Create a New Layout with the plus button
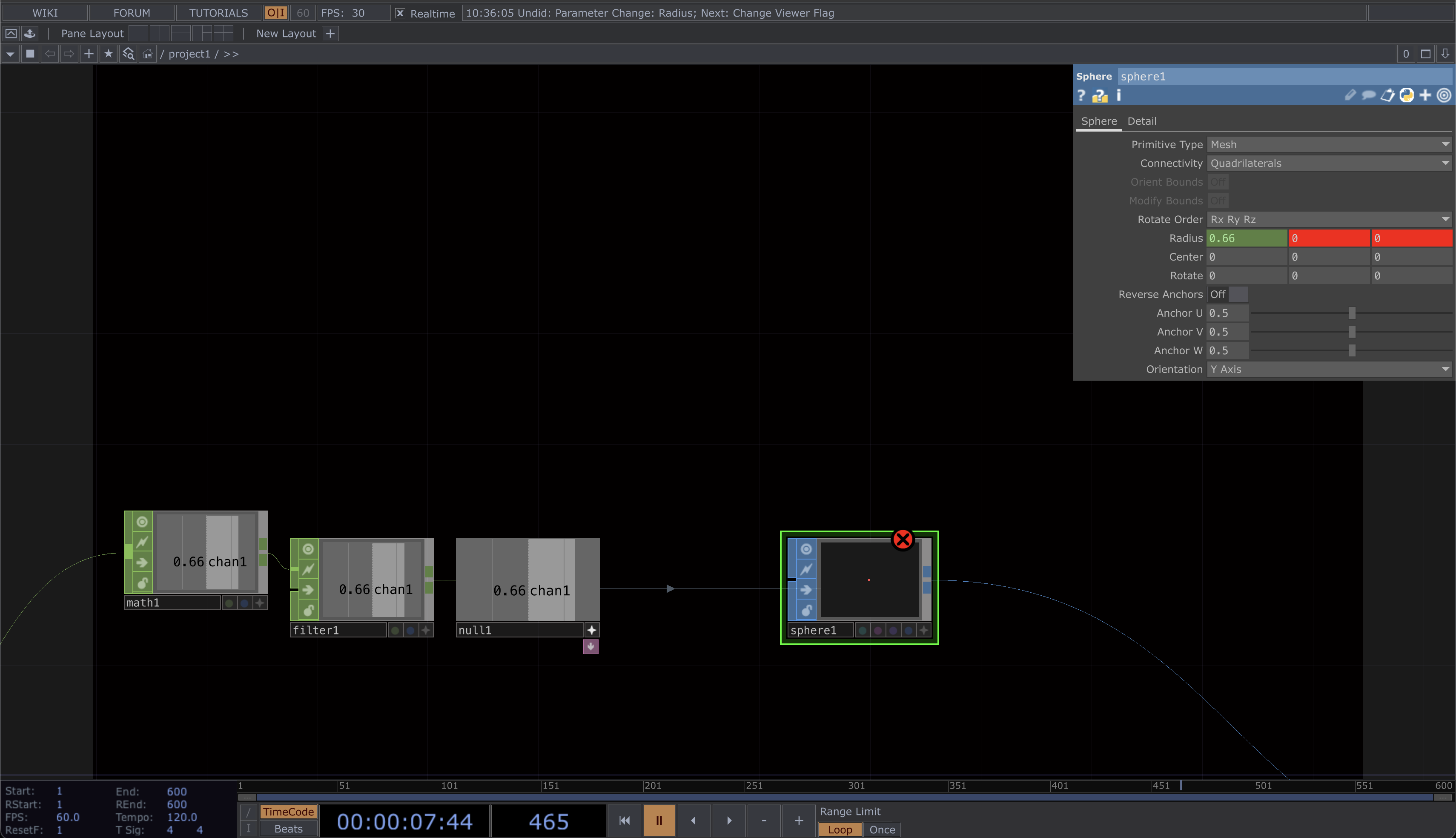This screenshot has width=1456, height=838. (x=330, y=33)
